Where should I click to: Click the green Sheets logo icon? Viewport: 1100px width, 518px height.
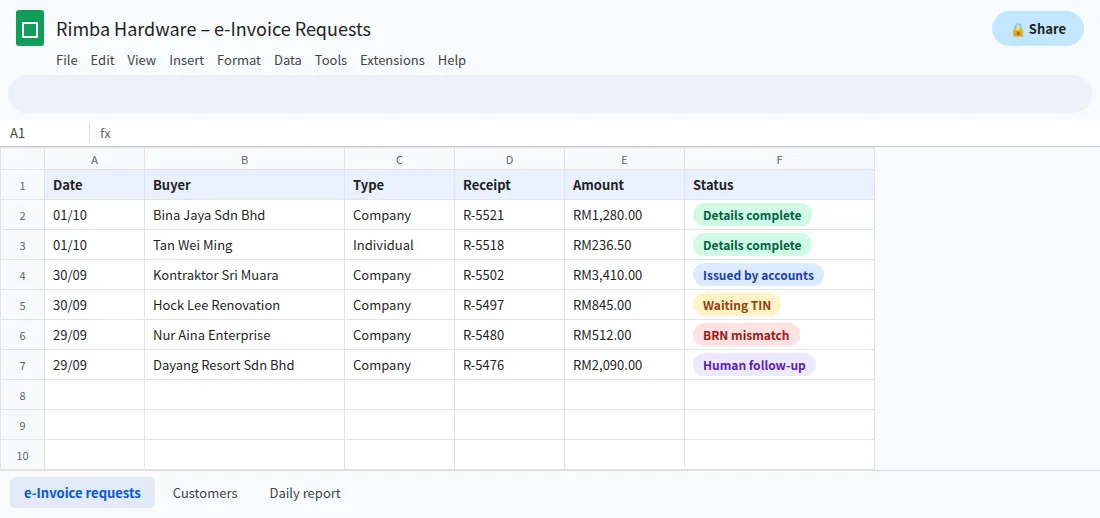point(30,29)
